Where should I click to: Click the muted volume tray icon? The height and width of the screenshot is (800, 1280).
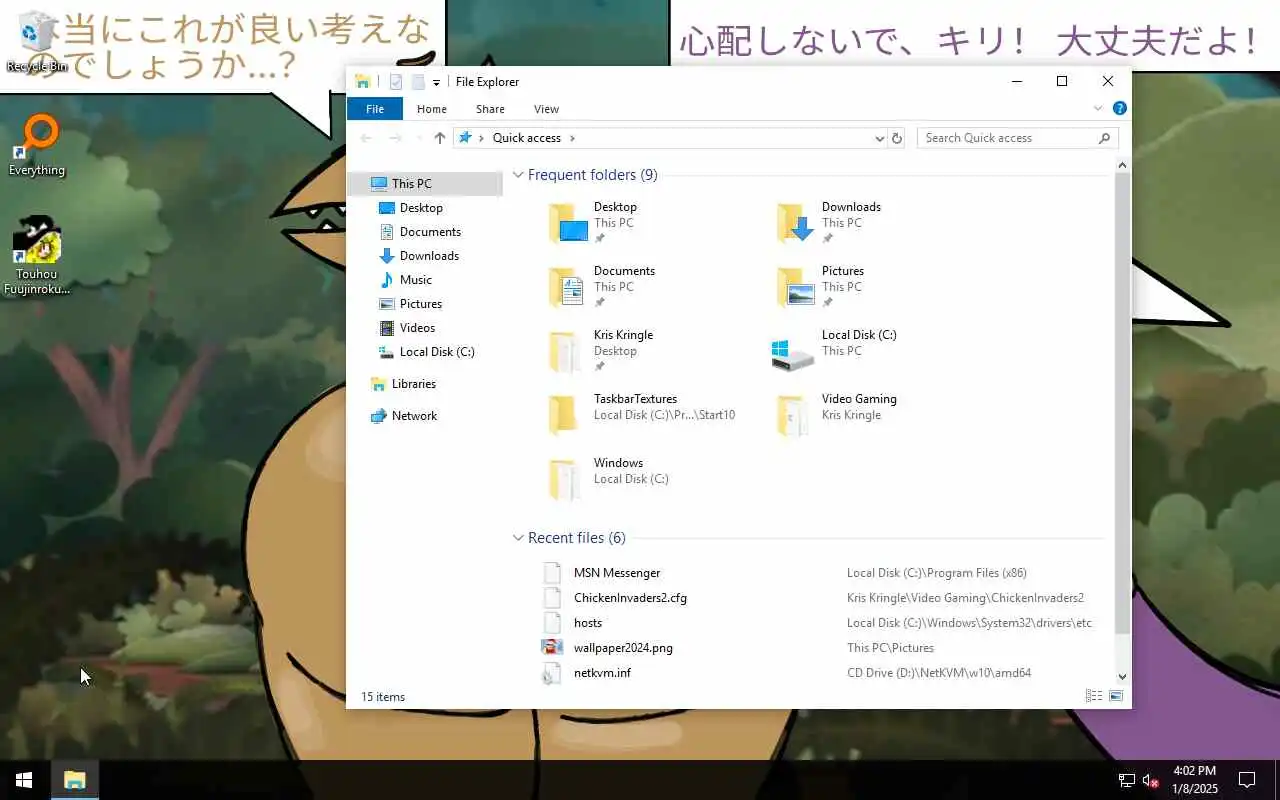click(x=1150, y=780)
